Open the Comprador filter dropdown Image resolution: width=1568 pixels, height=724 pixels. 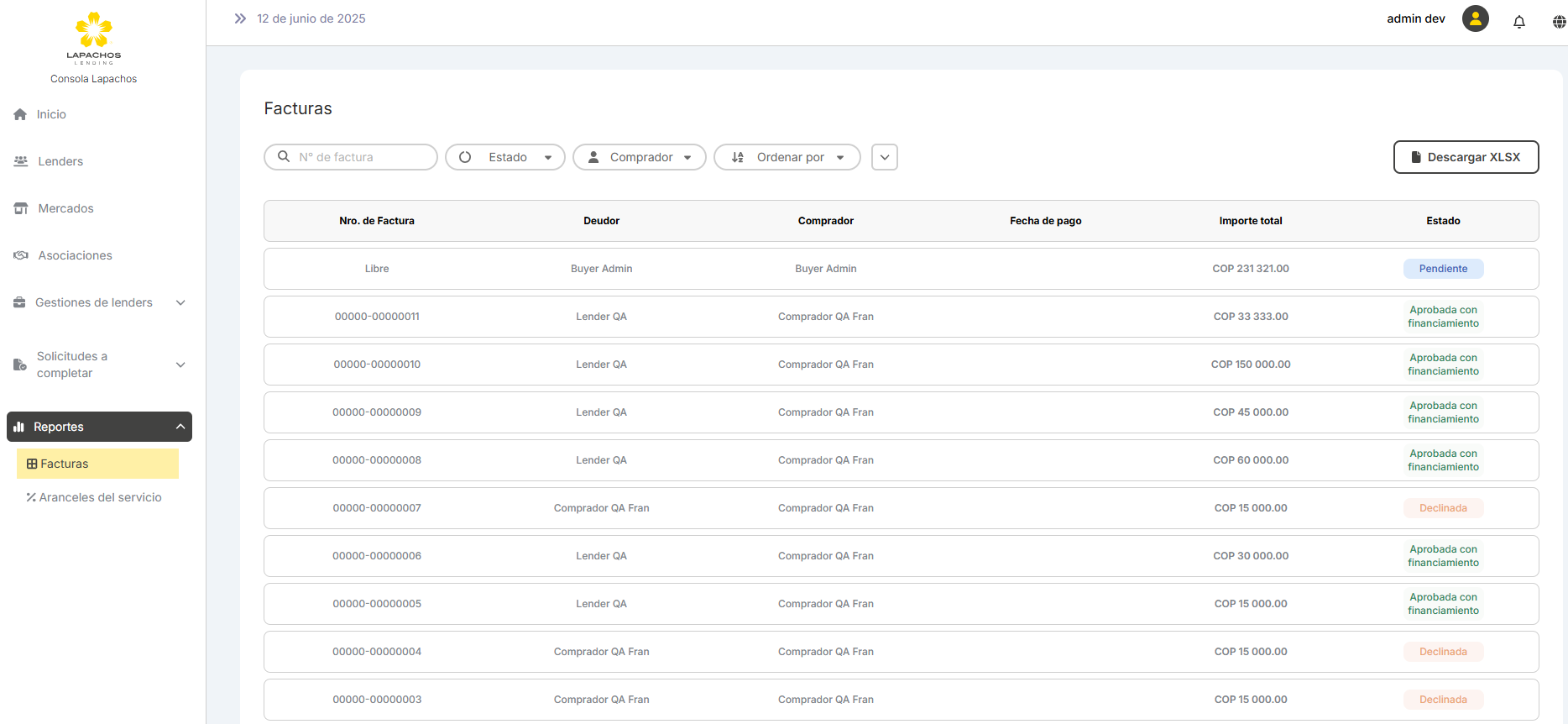pyautogui.click(x=639, y=157)
